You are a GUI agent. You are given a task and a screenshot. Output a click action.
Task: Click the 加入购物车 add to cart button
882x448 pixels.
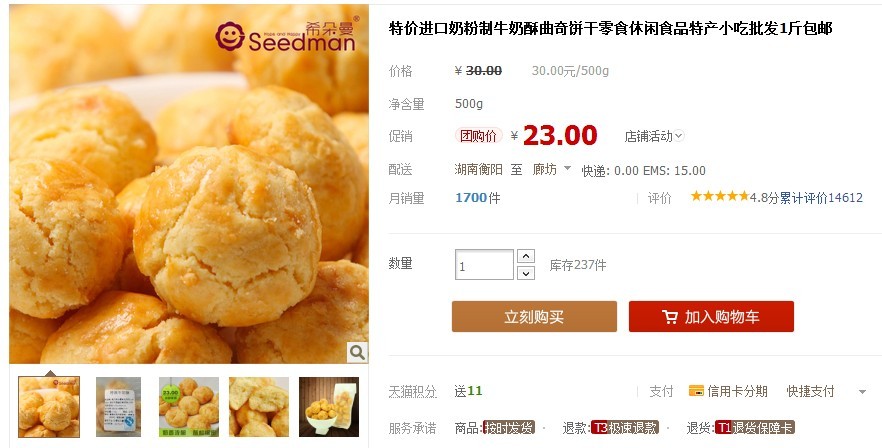tap(711, 316)
